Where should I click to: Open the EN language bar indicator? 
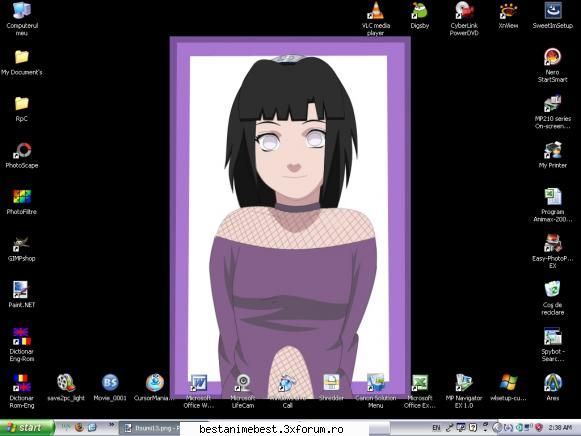[x=436, y=428]
